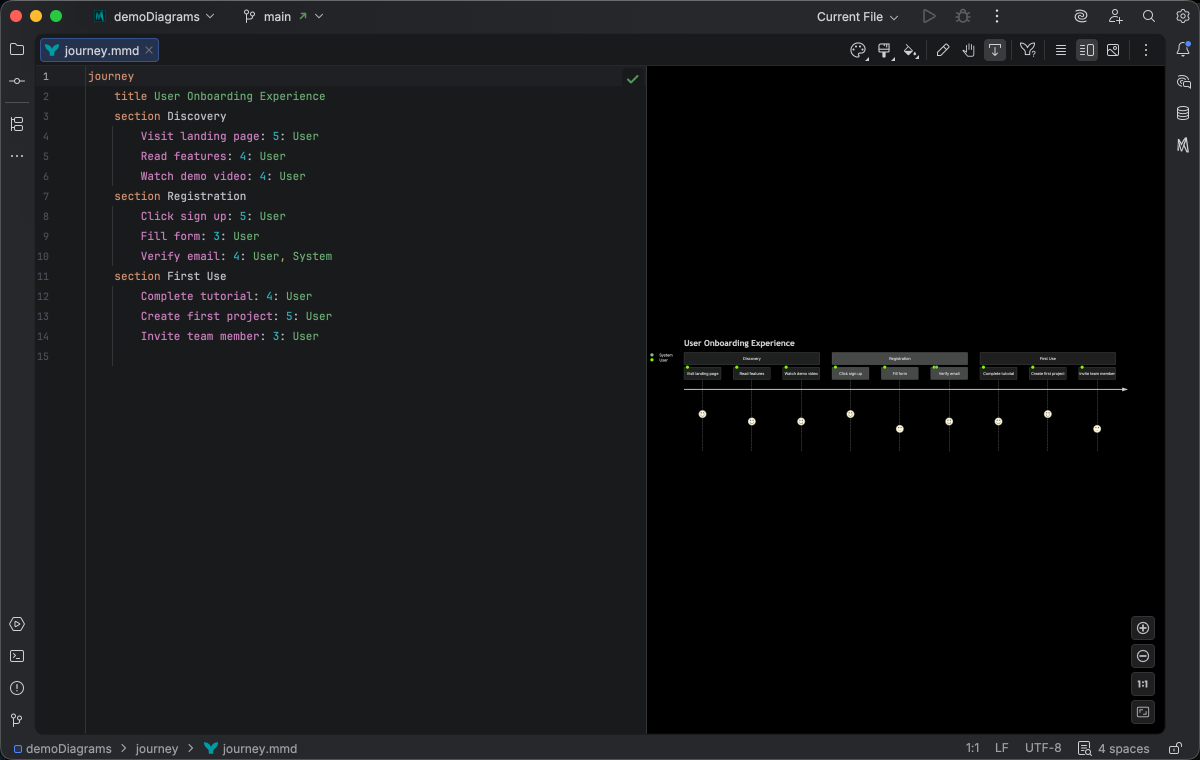Open editor toolbar more options menu
Viewport: 1200px width, 760px height.
click(1146, 50)
